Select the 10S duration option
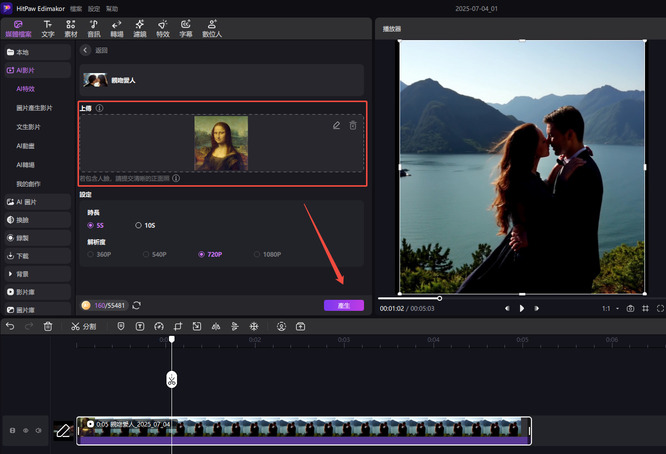Image resolution: width=666 pixels, height=454 pixels. [139, 225]
